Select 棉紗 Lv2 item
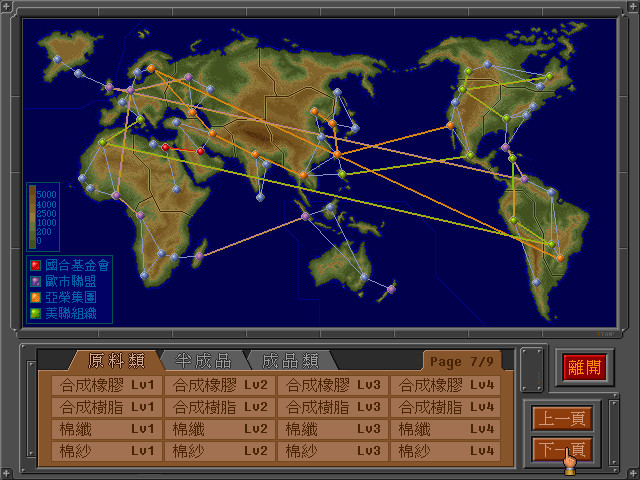 coord(220,451)
